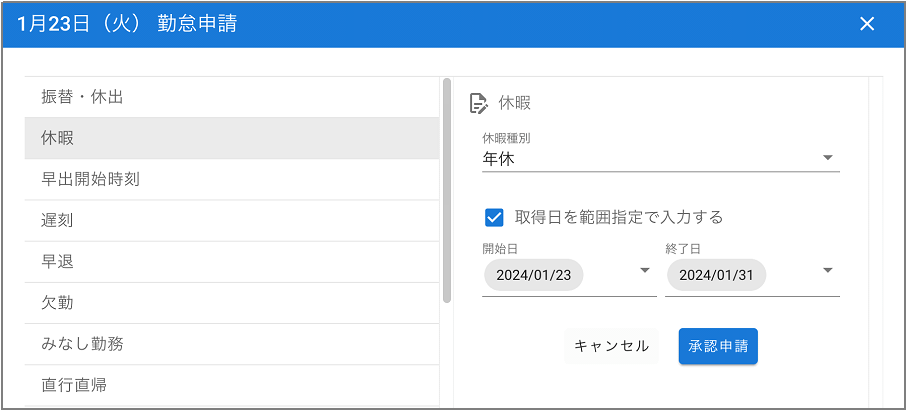Click the 2024/01/31 end date chip
The height and width of the screenshot is (415, 909).
[717, 275]
